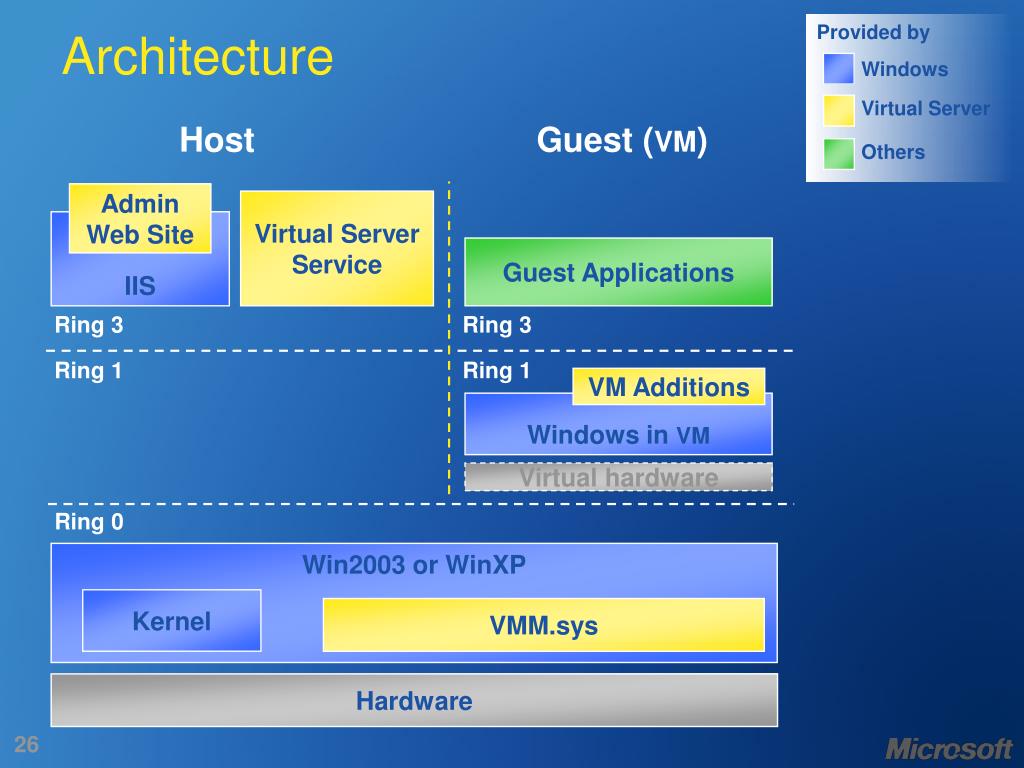
Task: Click the 'VM Additions' yellow box
Action: pos(669,387)
